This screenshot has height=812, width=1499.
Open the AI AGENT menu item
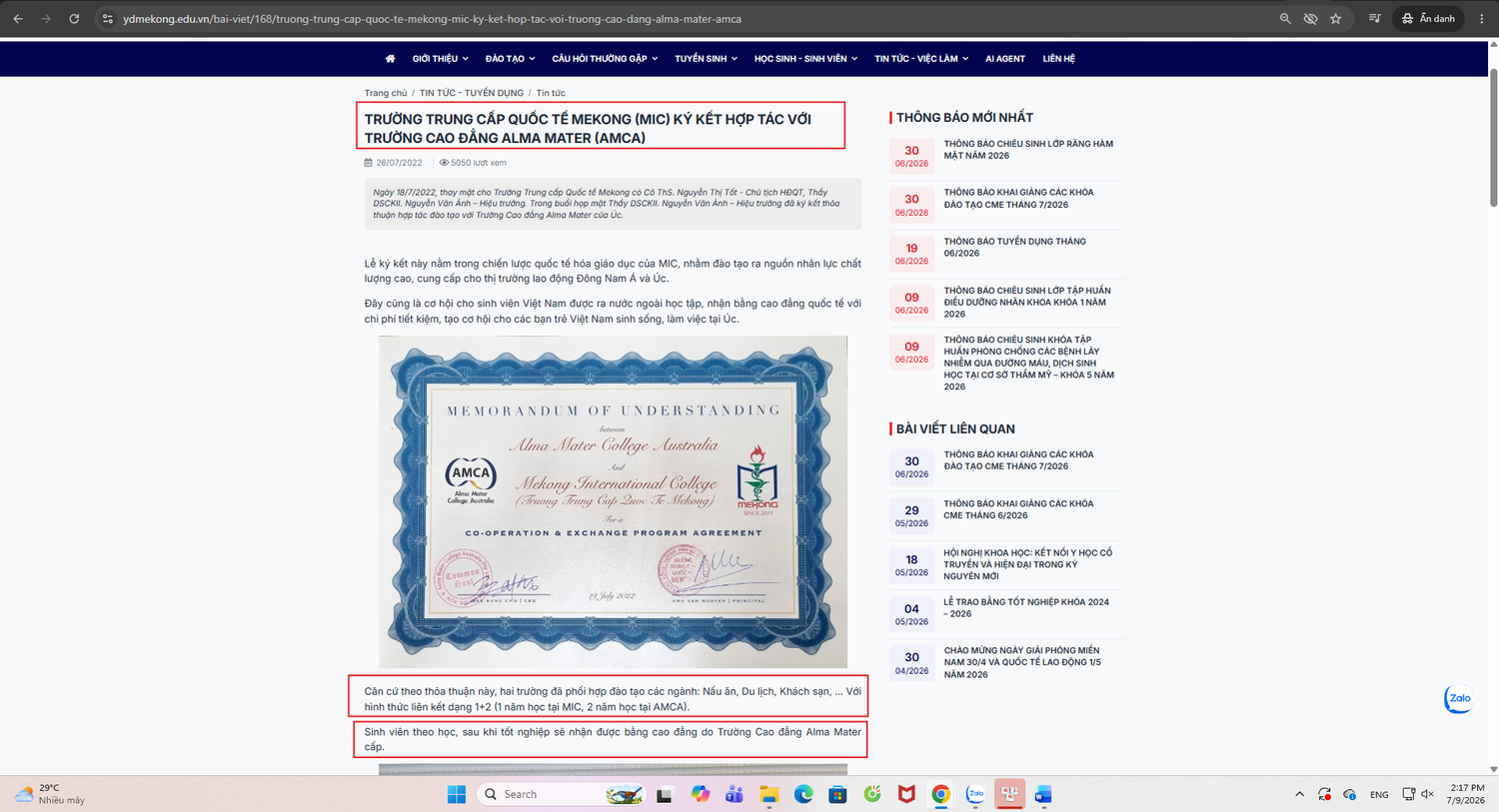coord(1005,59)
